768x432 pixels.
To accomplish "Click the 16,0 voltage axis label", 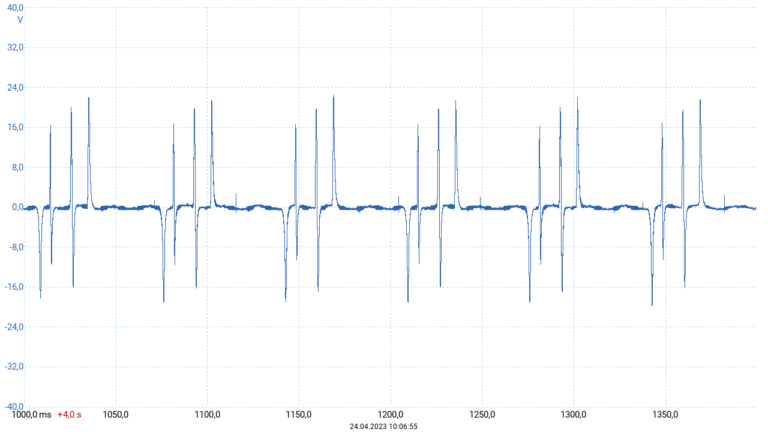I will coord(14,128).
